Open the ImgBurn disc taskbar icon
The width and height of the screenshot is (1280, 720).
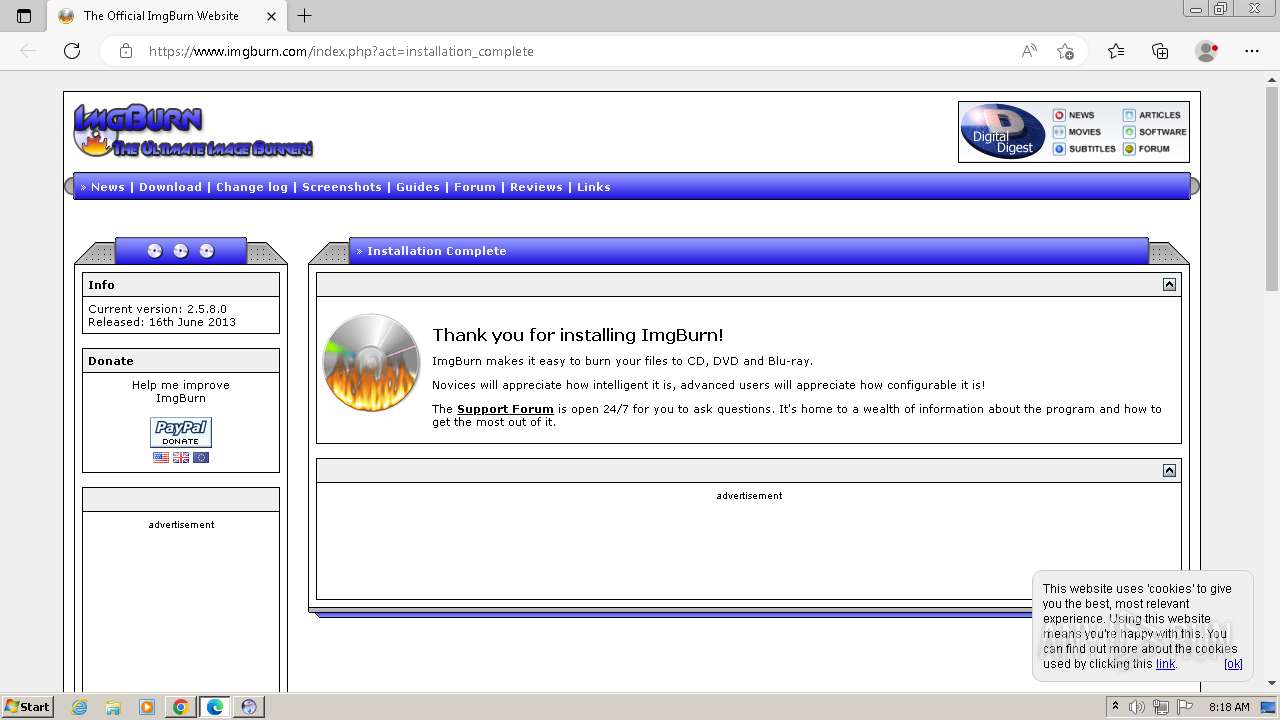coord(249,707)
